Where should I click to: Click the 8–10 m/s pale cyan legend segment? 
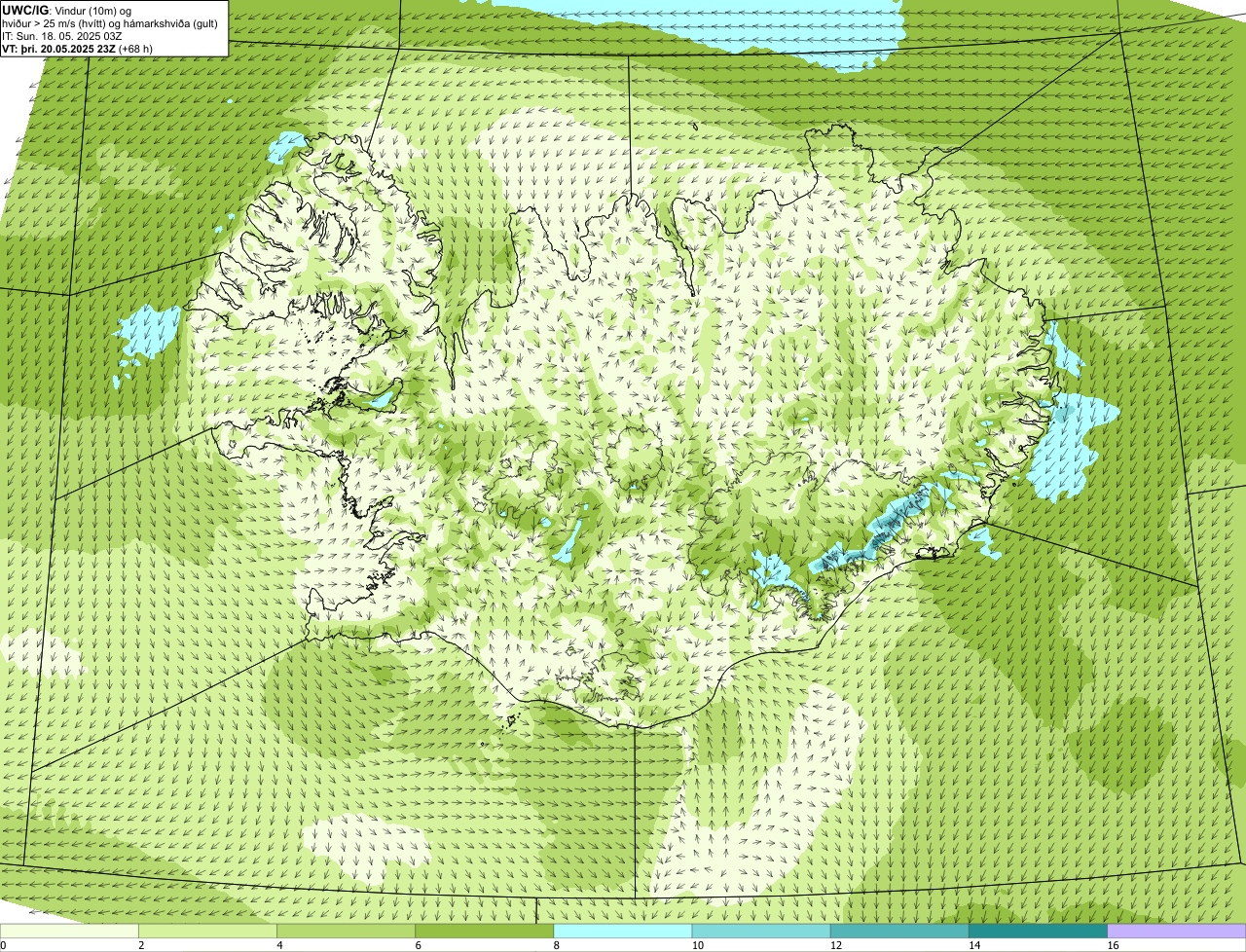coord(623,932)
